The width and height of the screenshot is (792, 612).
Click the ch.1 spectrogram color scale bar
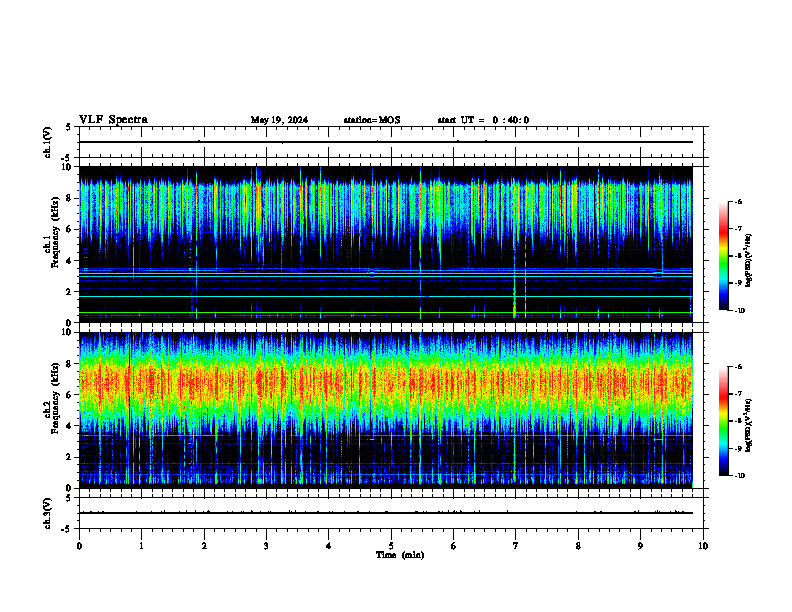tap(724, 256)
